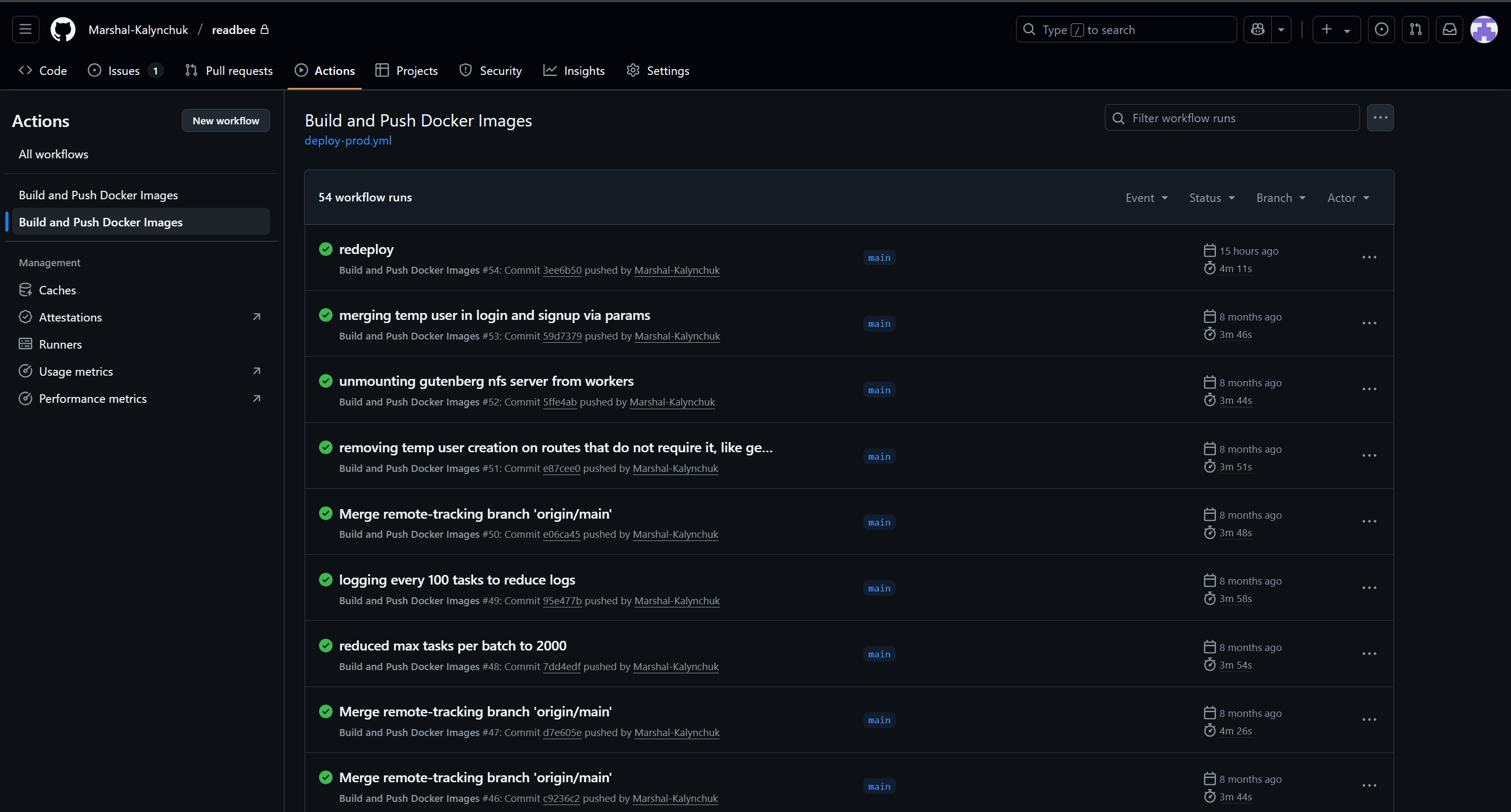Switch to the Insights tab
Image resolution: width=1511 pixels, height=812 pixels.
pyautogui.click(x=574, y=70)
